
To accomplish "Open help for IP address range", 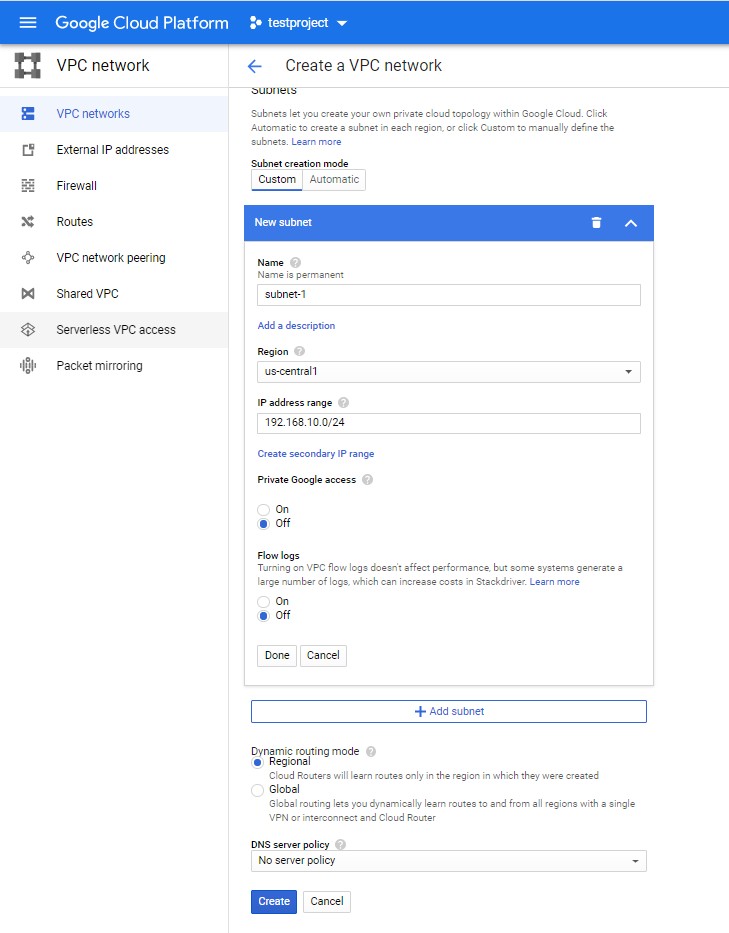I will coord(343,403).
